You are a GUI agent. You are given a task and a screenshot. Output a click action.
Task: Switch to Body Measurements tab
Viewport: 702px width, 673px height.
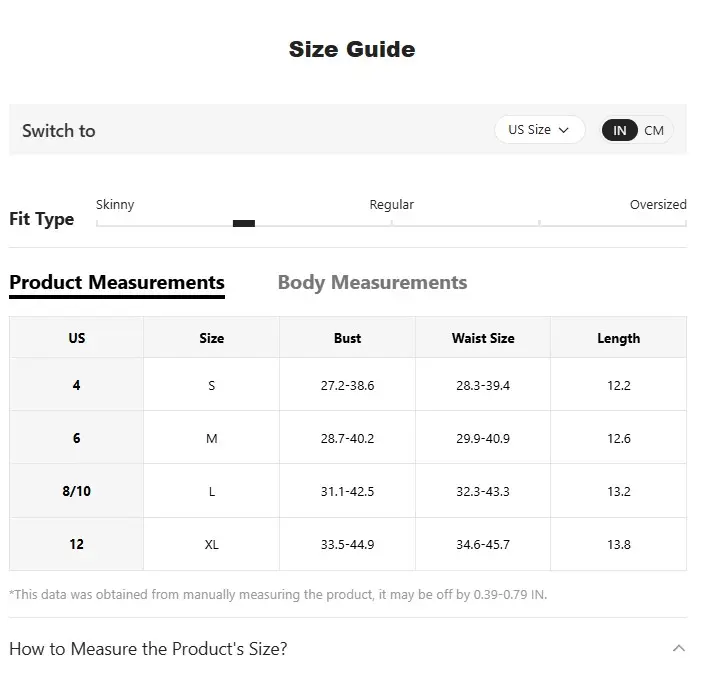pyautogui.click(x=372, y=282)
